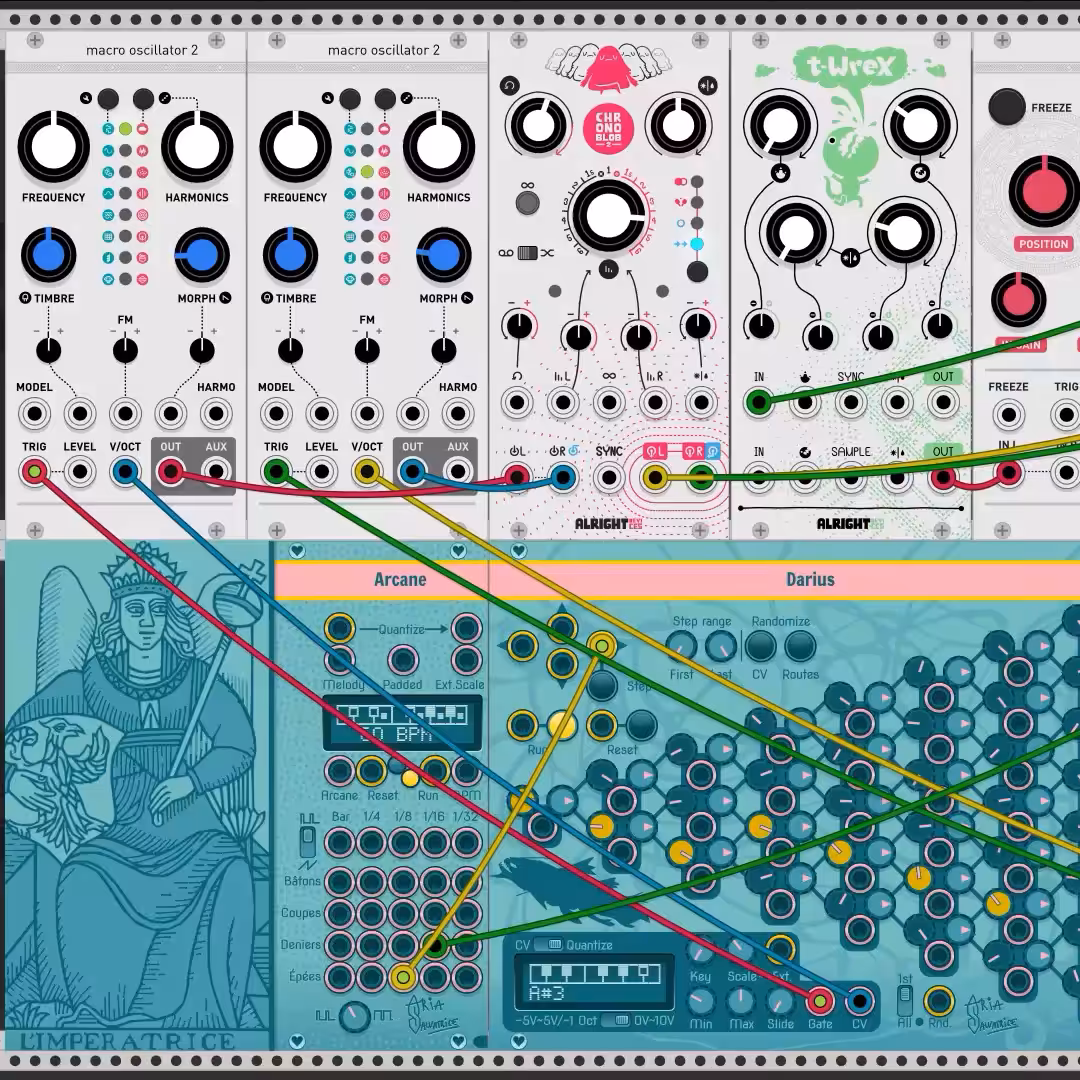This screenshot has width=1080, height=1080.
Task: Click the Darius Run yellow light button
Action: coord(562,725)
